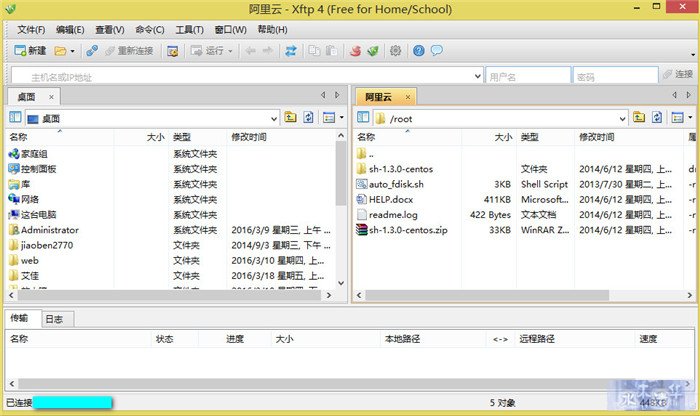Select the file readme.log

pyautogui.click(x=393, y=215)
